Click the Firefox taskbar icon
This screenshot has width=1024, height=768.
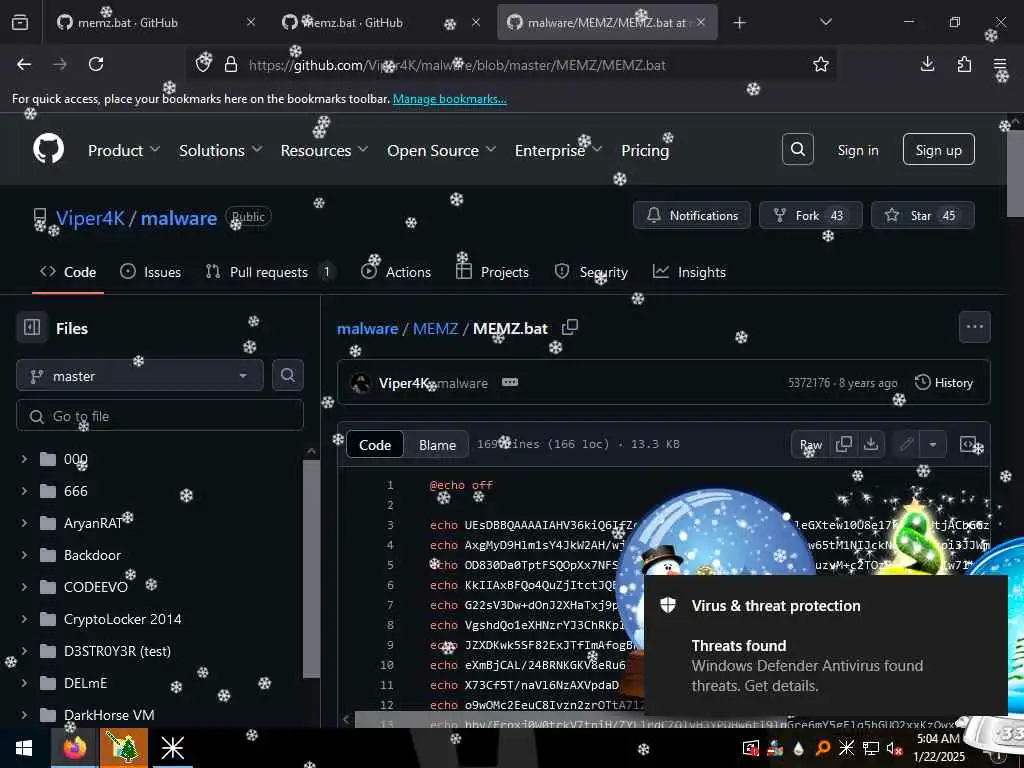pyautogui.click(x=74, y=748)
